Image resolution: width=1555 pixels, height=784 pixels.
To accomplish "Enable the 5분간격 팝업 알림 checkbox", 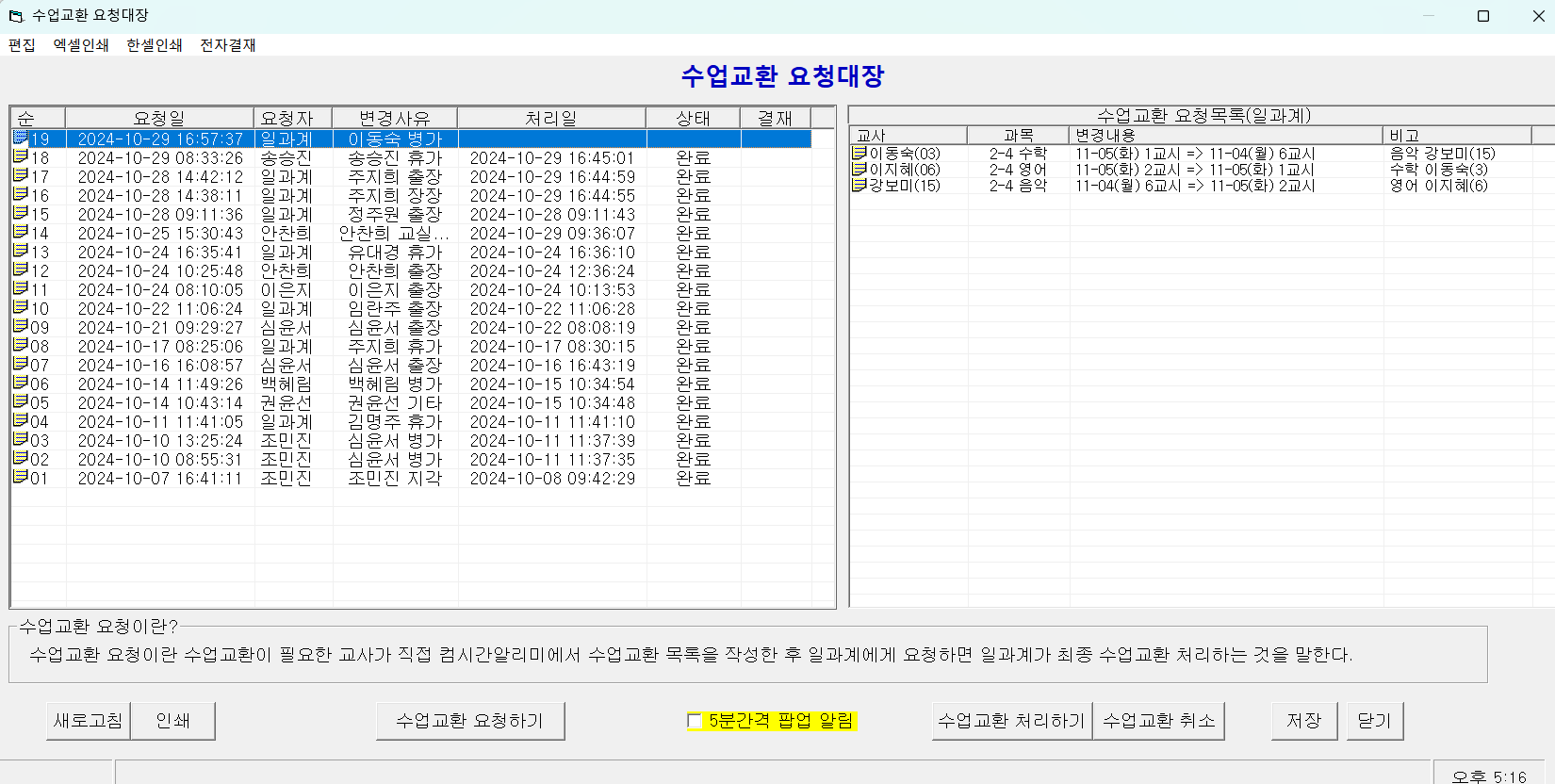I will (695, 721).
